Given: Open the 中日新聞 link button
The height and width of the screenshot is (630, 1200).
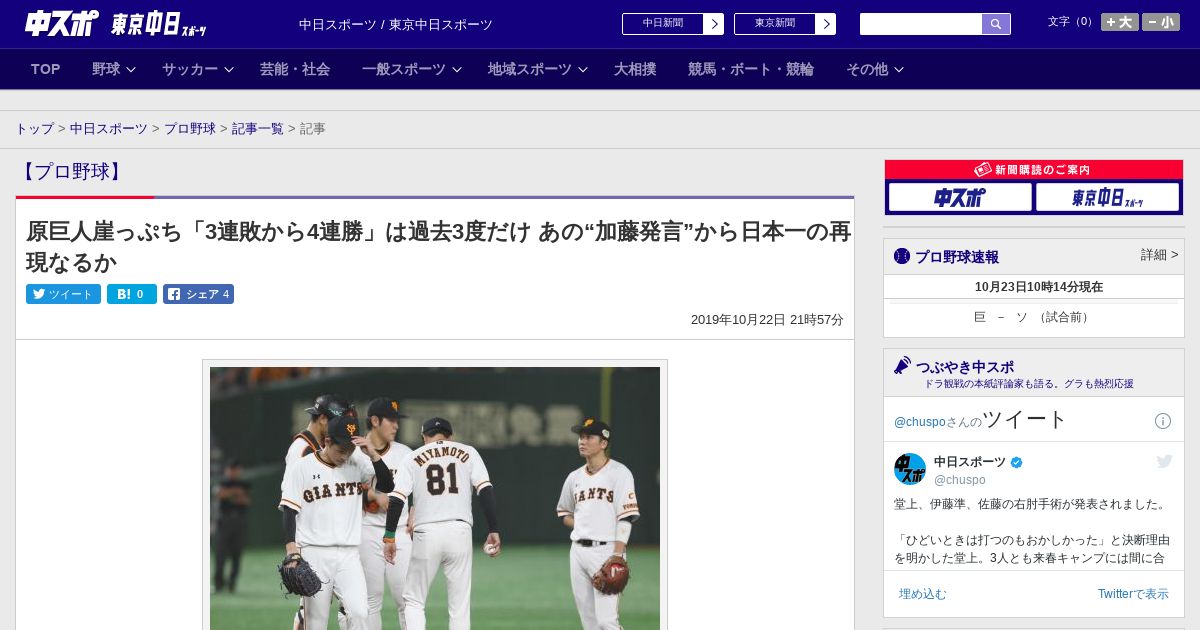Looking at the screenshot, I should click(663, 24).
